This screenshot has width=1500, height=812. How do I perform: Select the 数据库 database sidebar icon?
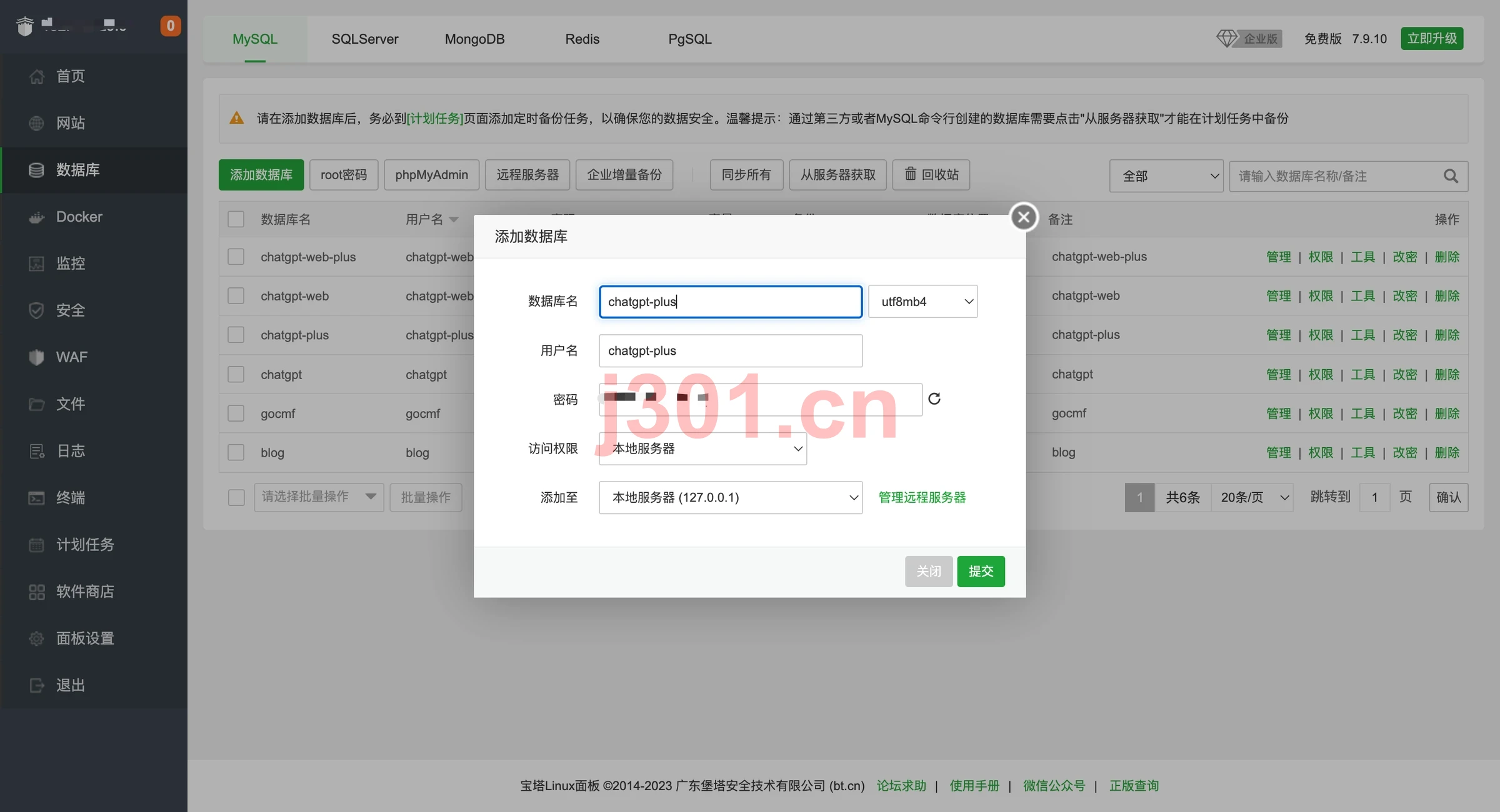(x=36, y=170)
